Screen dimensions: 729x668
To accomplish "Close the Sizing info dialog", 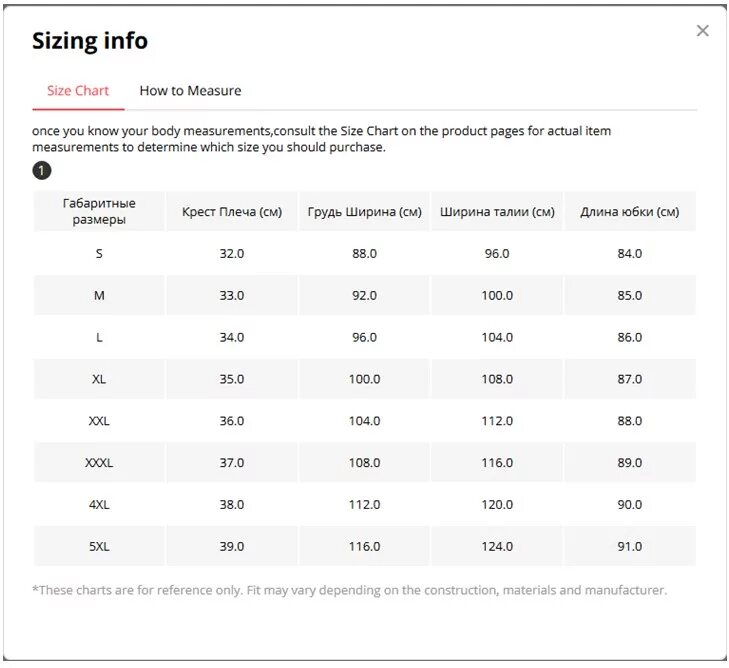I will coord(702,31).
